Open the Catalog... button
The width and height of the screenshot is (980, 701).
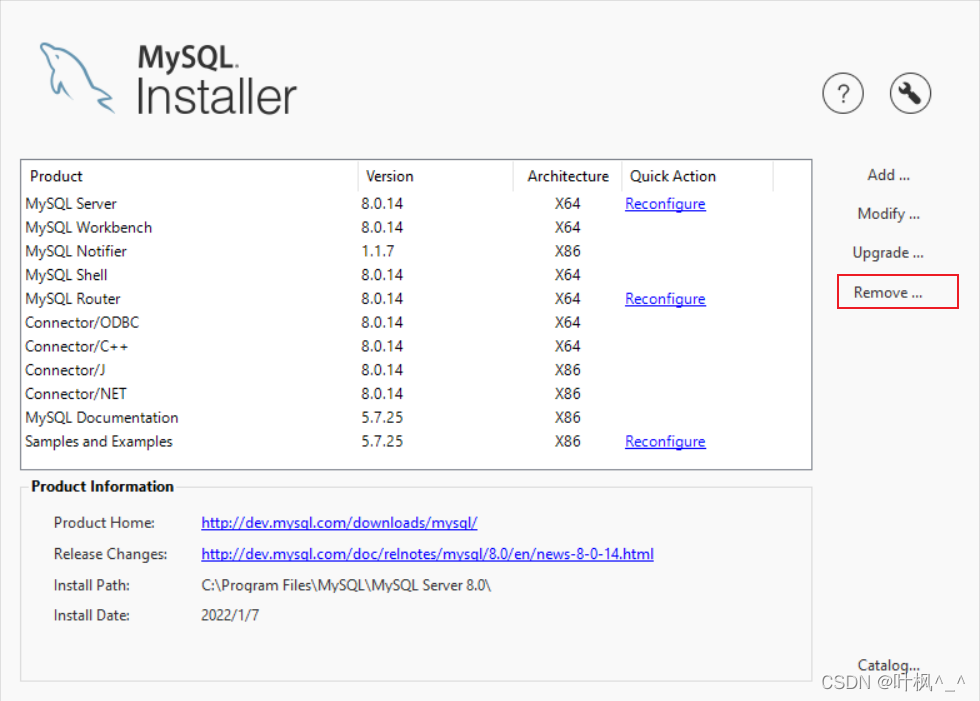coord(888,665)
